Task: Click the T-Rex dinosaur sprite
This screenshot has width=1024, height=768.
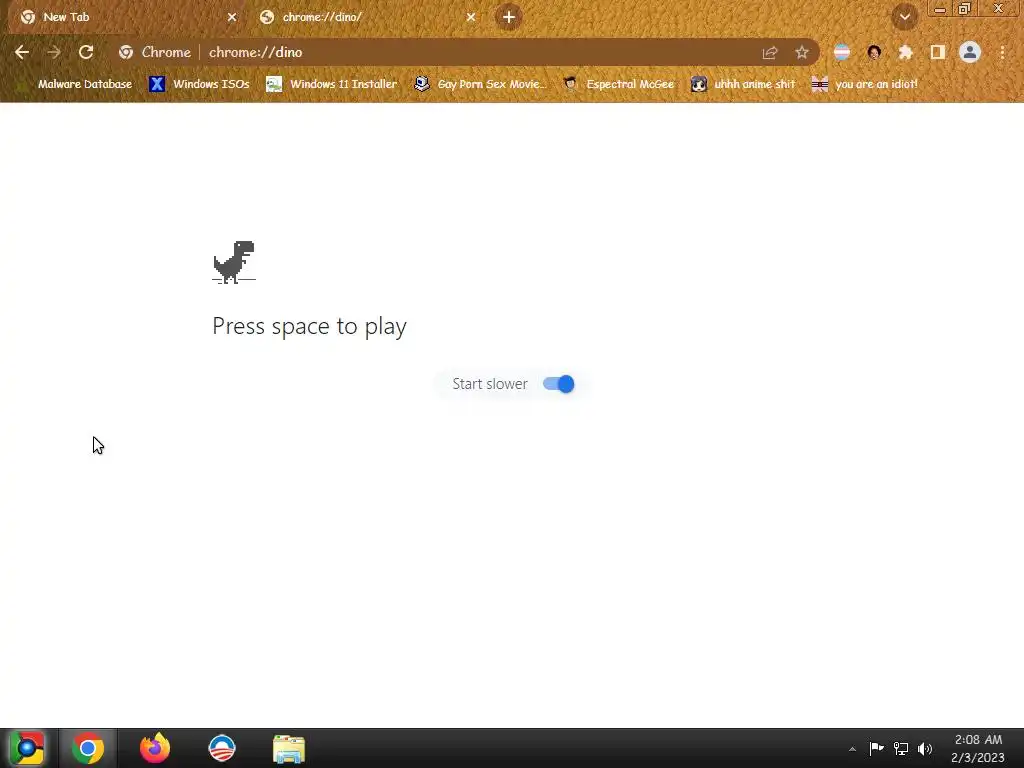Action: pos(234,262)
